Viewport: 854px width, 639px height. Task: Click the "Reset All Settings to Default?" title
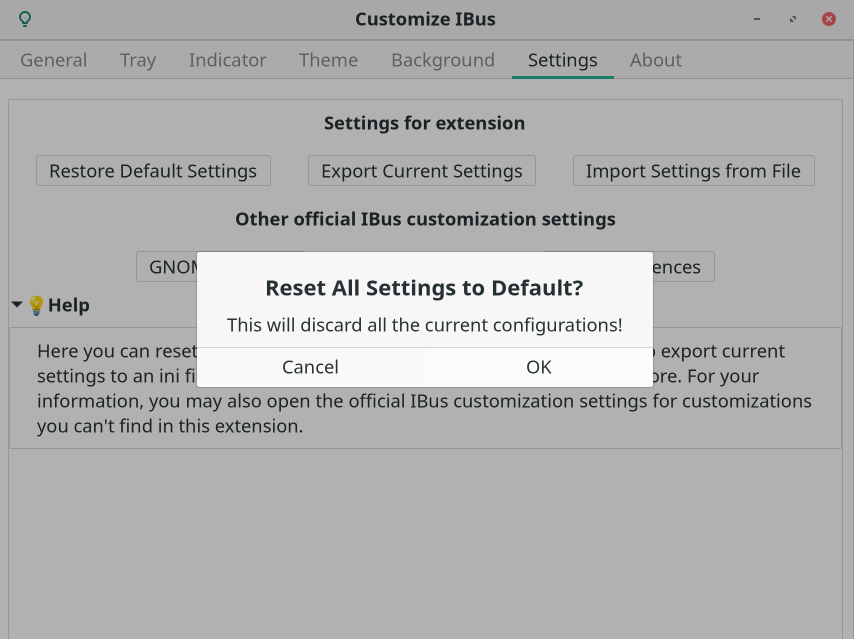coord(424,288)
